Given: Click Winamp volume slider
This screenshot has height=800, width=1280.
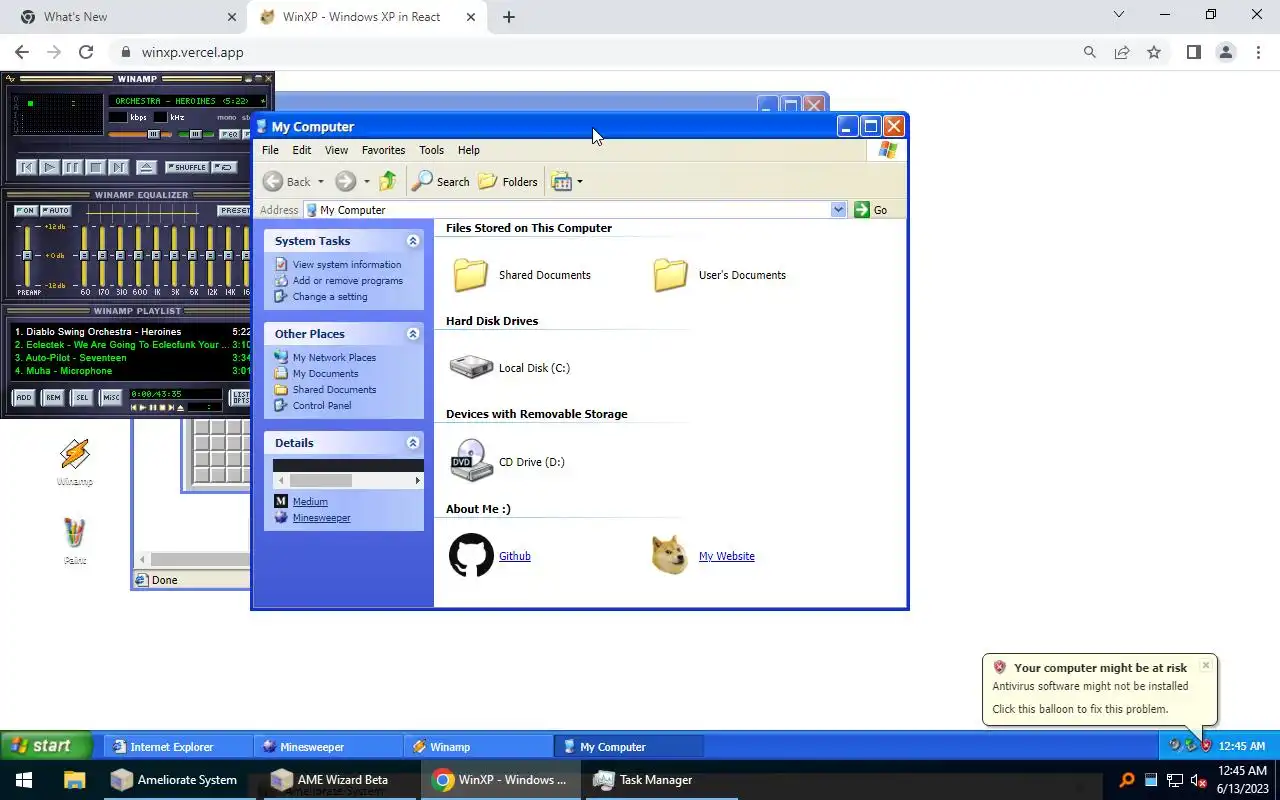Looking at the screenshot, I should click(140, 134).
